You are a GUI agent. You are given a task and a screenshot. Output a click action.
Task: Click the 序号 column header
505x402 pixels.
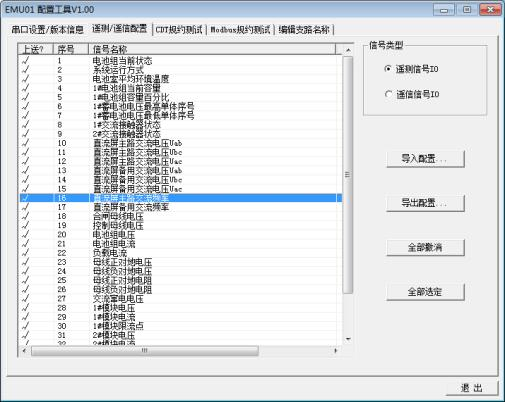(x=71, y=49)
